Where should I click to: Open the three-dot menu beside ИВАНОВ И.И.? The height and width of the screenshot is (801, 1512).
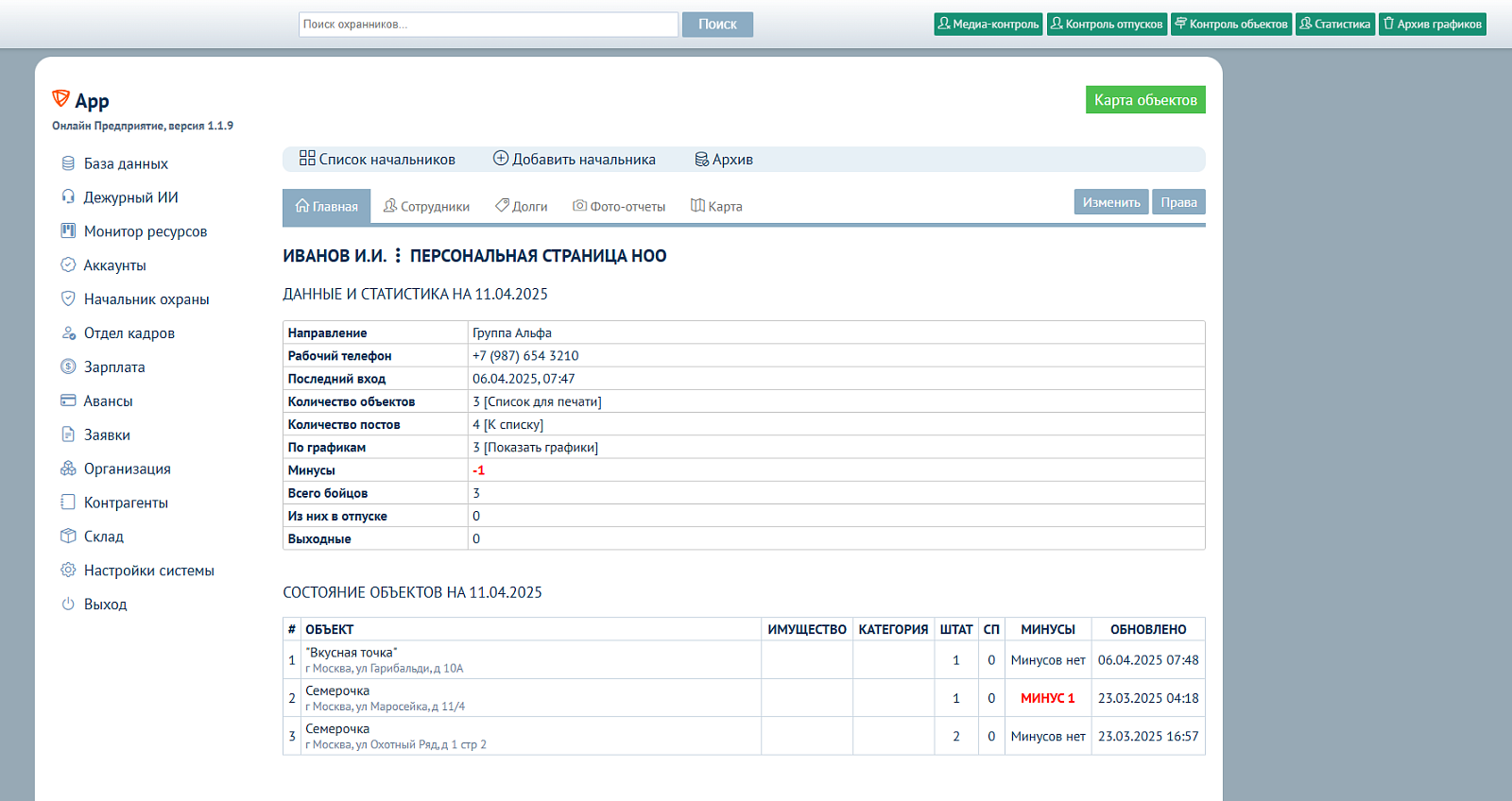(398, 256)
